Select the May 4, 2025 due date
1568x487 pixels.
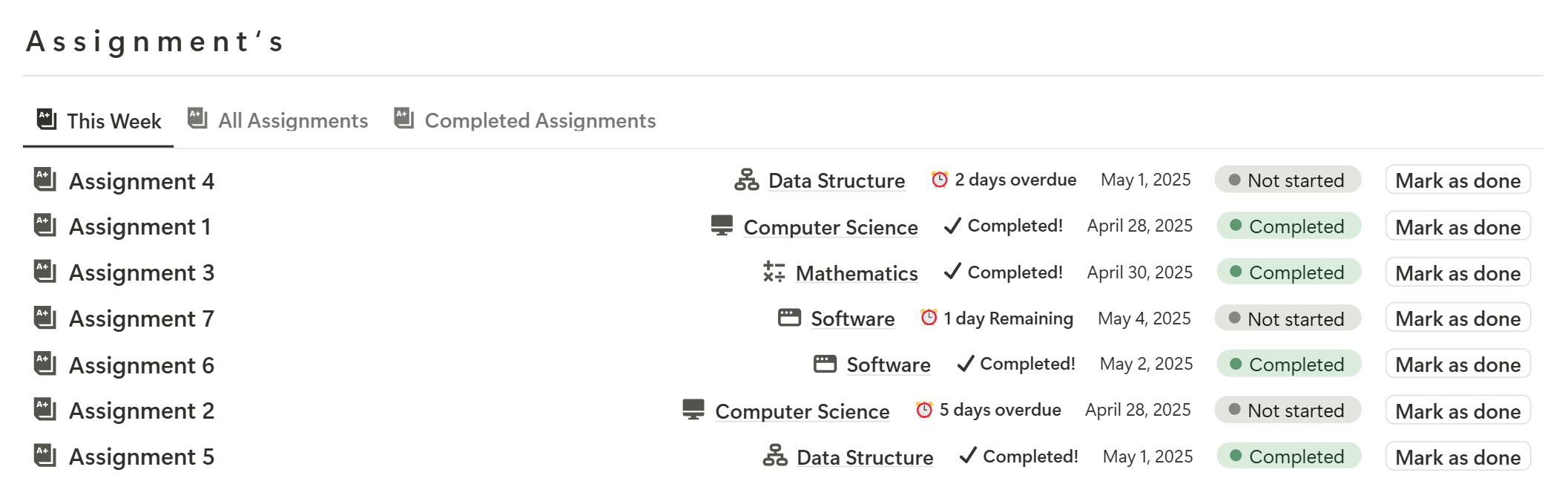pos(1144,318)
